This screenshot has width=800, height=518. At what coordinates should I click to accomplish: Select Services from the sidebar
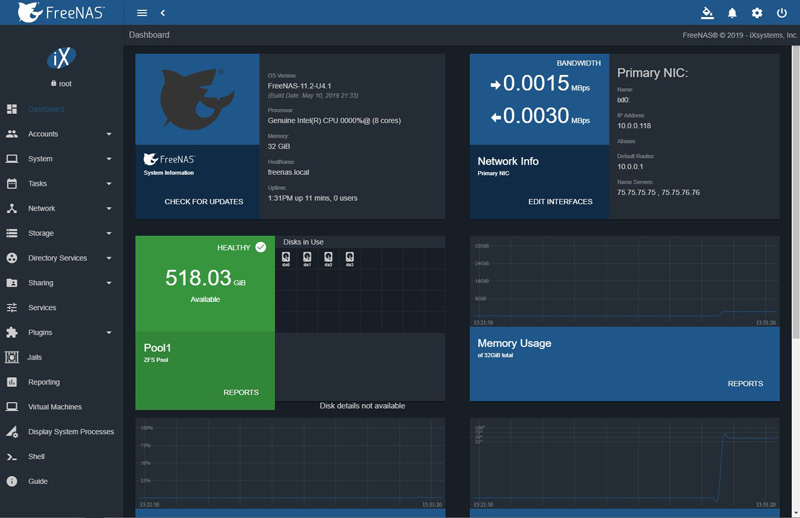(42, 308)
